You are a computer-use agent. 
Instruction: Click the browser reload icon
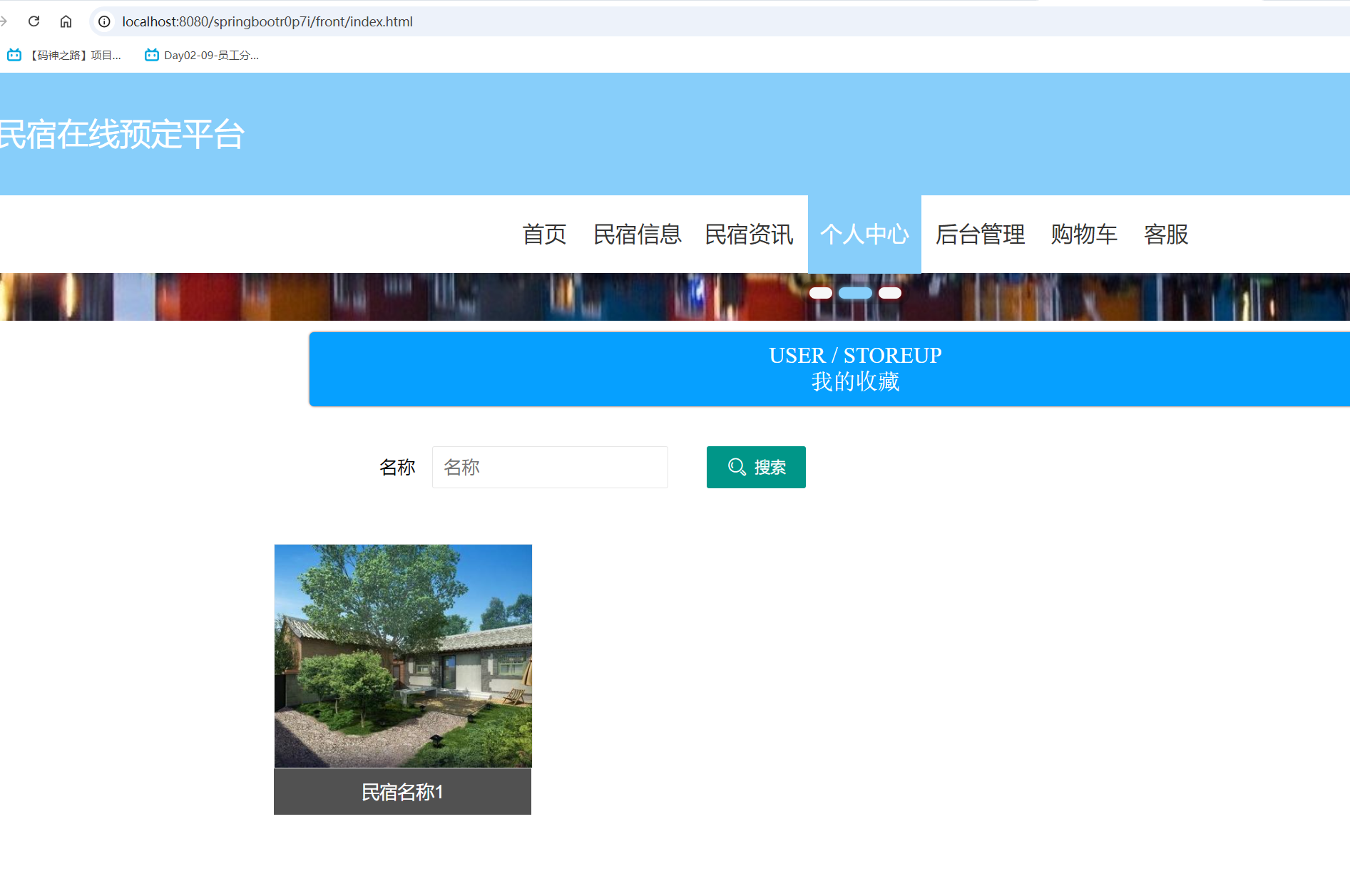(x=34, y=21)
